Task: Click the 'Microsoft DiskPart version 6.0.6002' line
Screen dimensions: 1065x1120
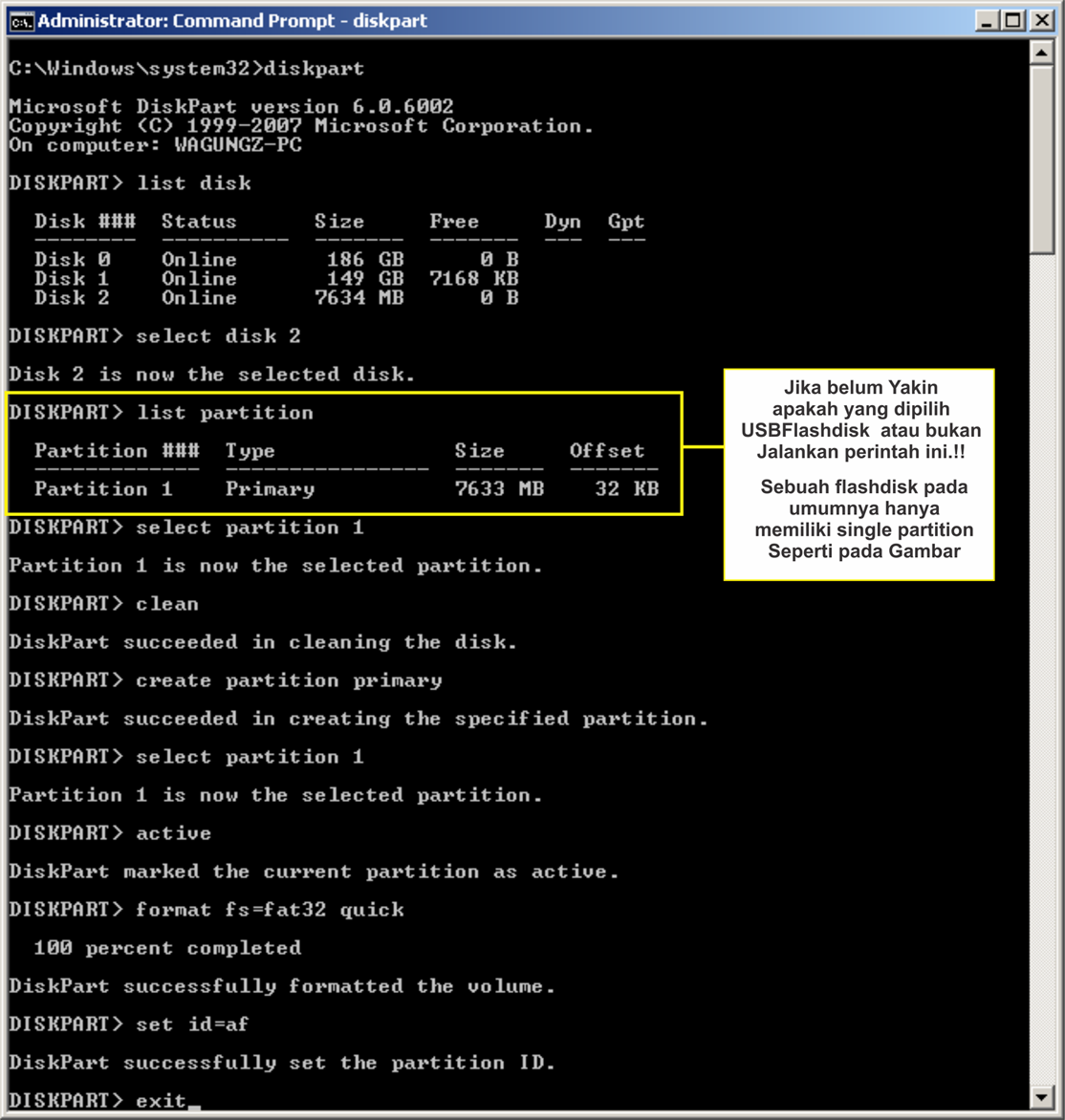Action: pos(230,106)
